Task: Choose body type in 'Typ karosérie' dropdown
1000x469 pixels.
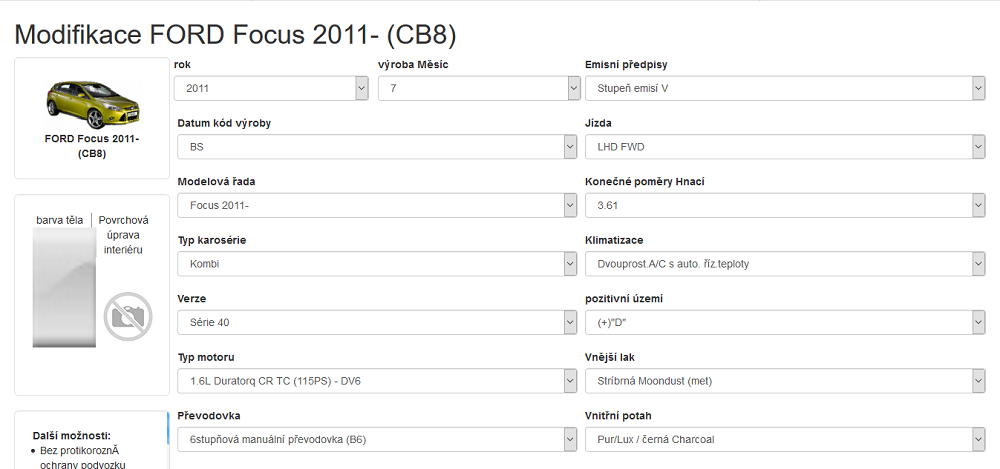Action: [377, 264]
